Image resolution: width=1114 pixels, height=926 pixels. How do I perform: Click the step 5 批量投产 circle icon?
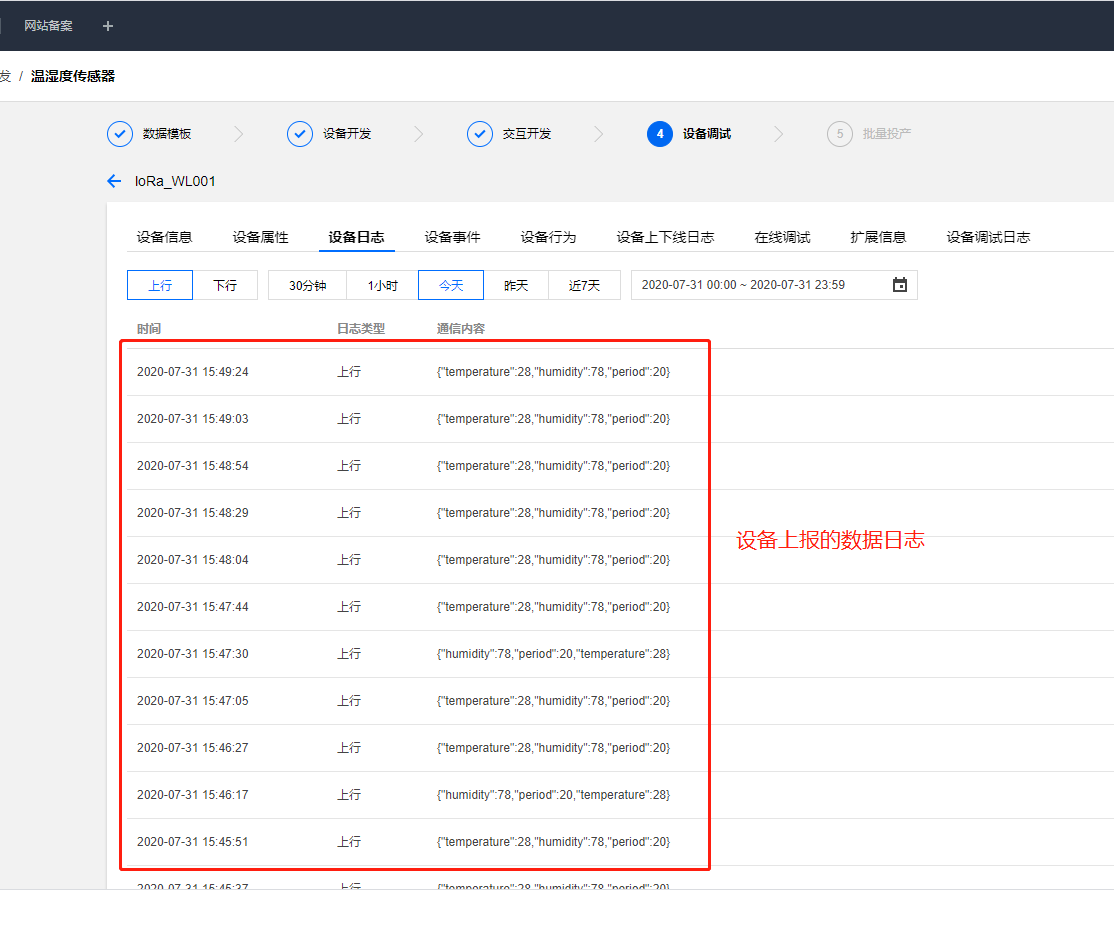point(840,134)
